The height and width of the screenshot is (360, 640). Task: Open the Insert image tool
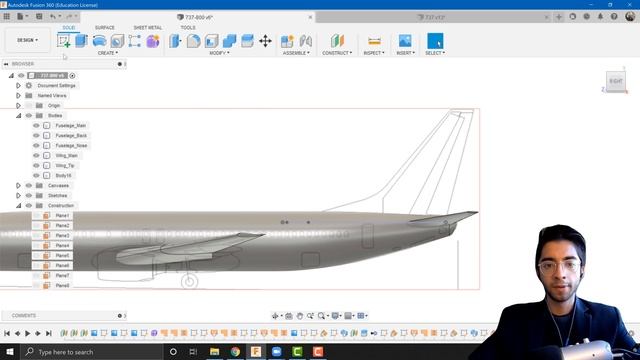click(405, 41)
